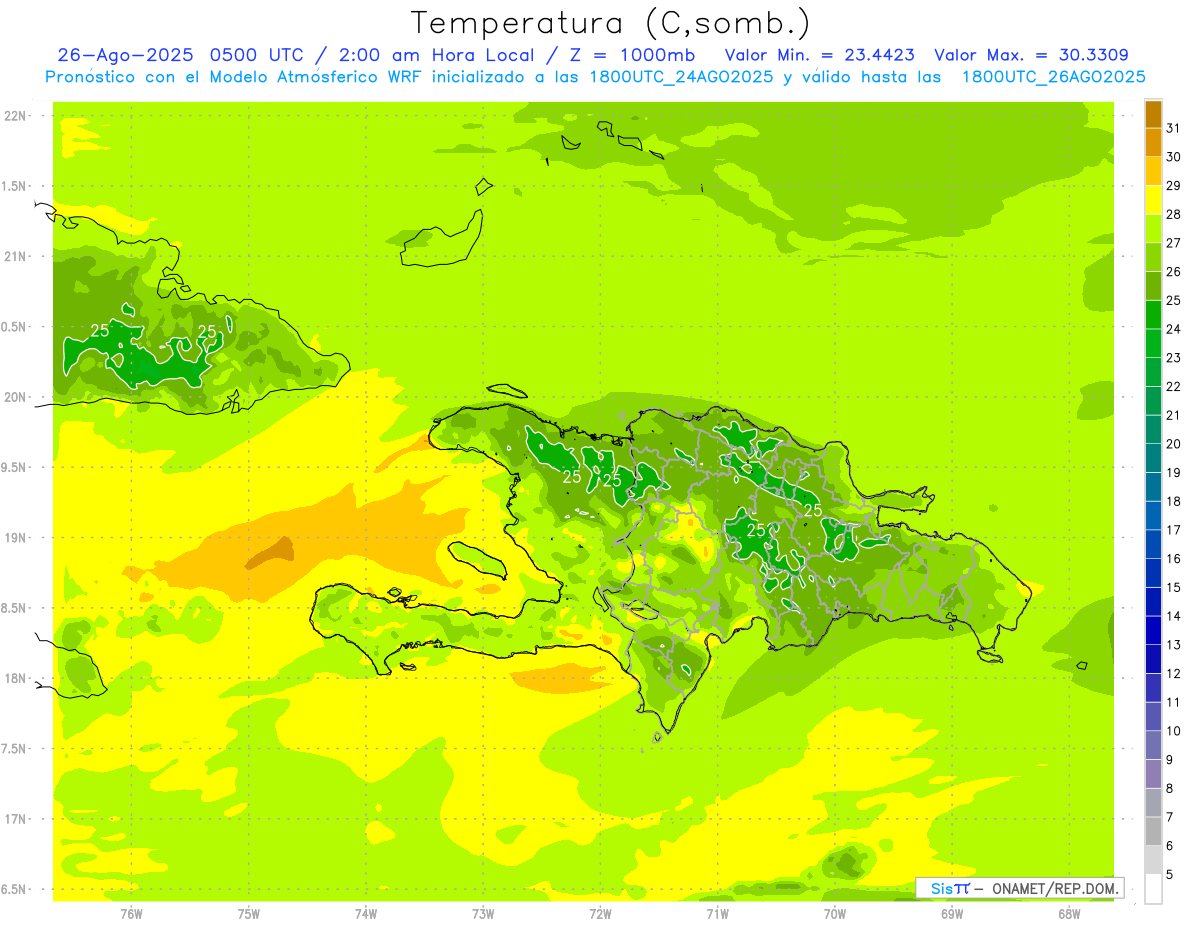Click the "68W" longitude axis label

pyautogui.click(x=1069, y=914)
